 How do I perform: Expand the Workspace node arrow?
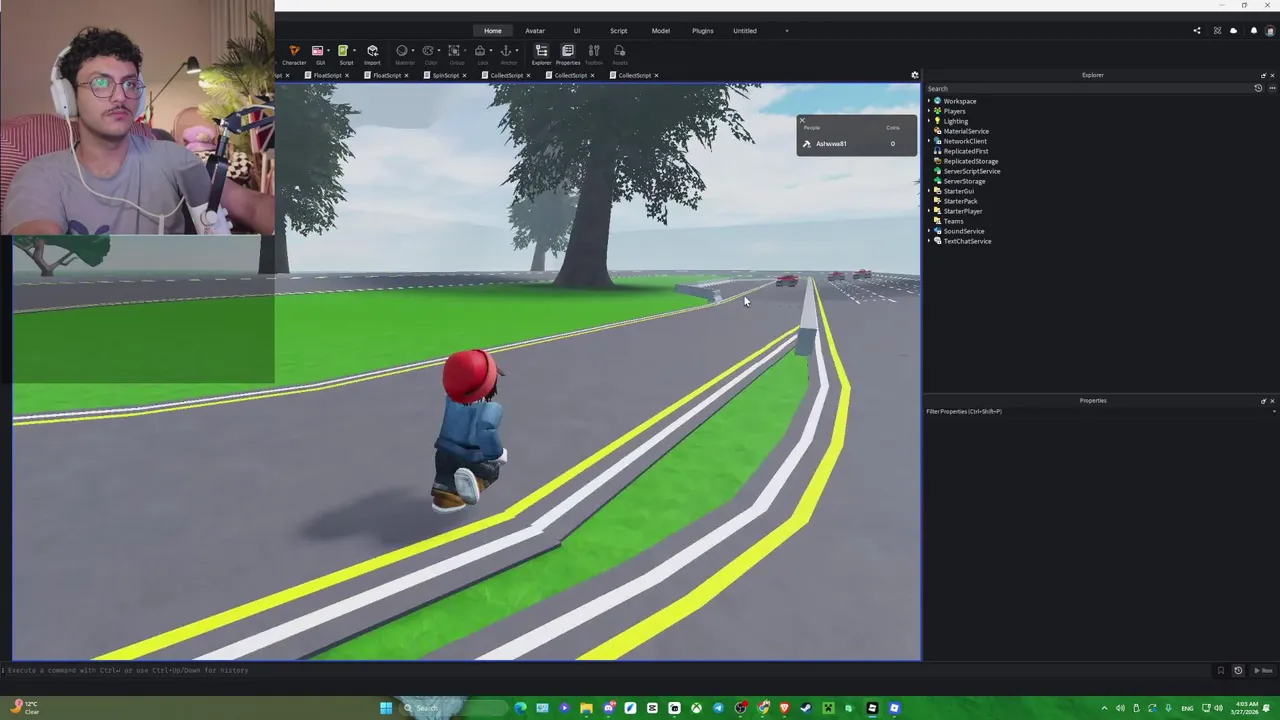pos(929,101)
